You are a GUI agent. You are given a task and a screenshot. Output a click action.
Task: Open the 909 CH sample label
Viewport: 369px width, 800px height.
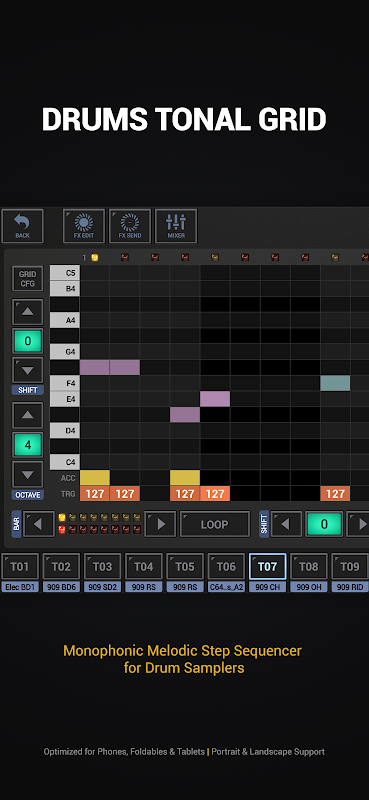[267, 587]
